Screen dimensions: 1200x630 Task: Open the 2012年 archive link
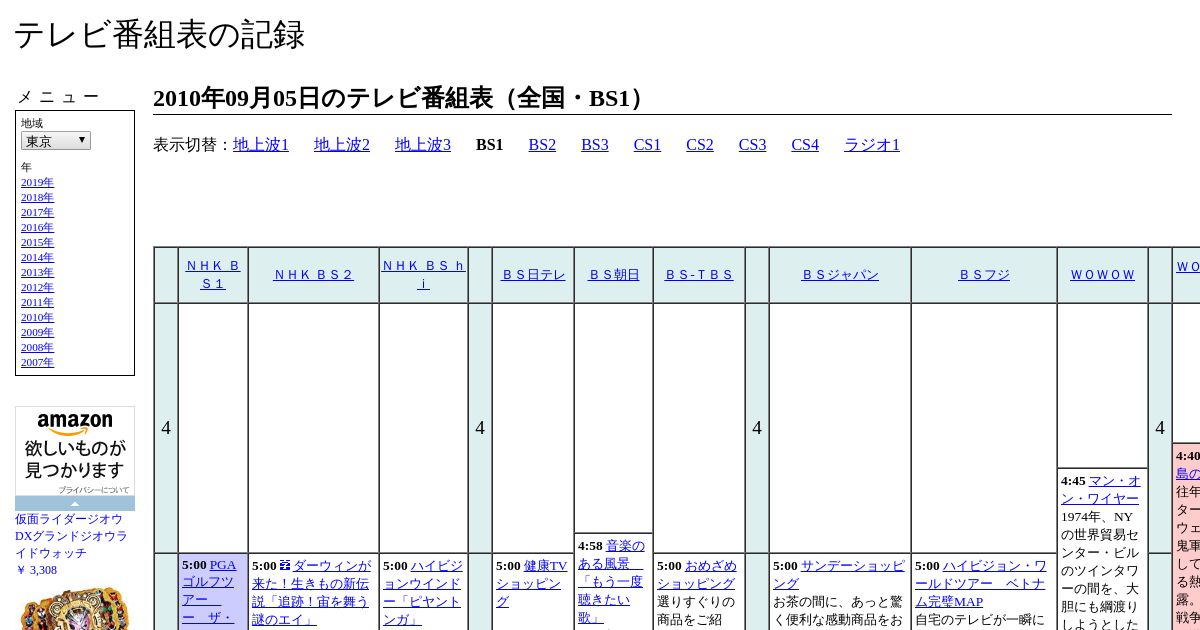(x=37, y=288)
